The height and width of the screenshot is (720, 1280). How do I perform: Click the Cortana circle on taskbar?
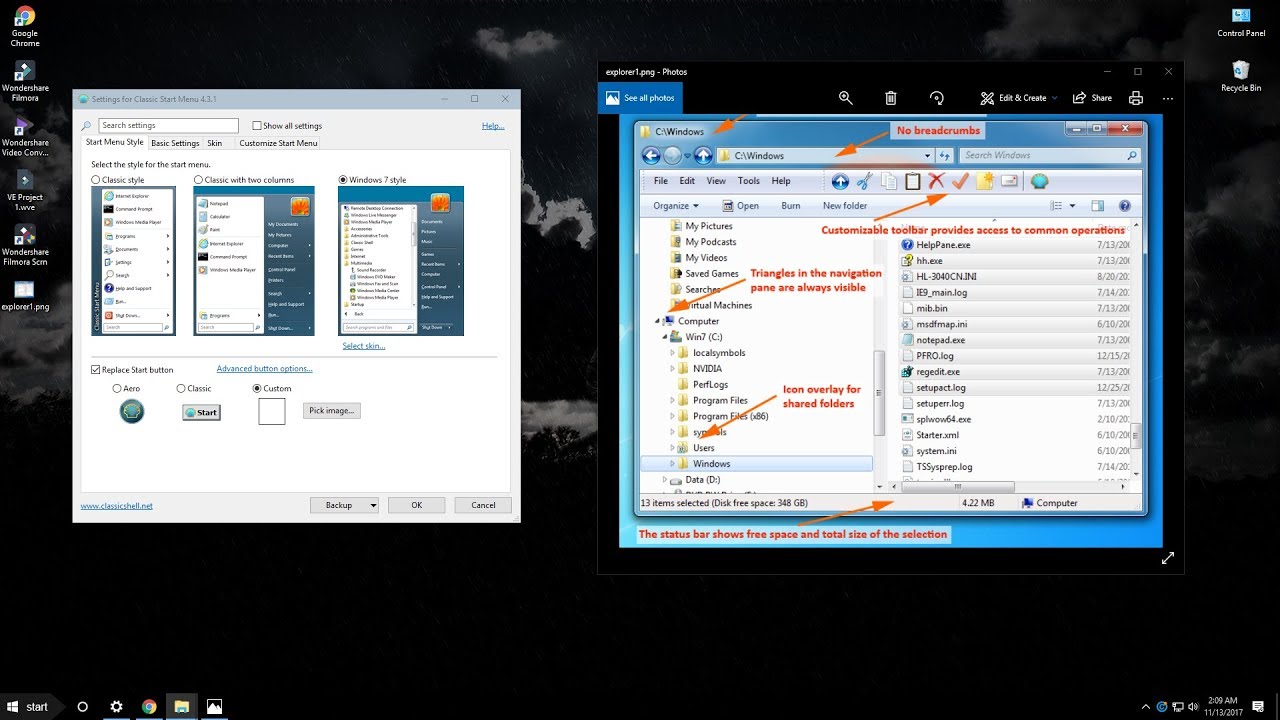(x=83, y=706)
